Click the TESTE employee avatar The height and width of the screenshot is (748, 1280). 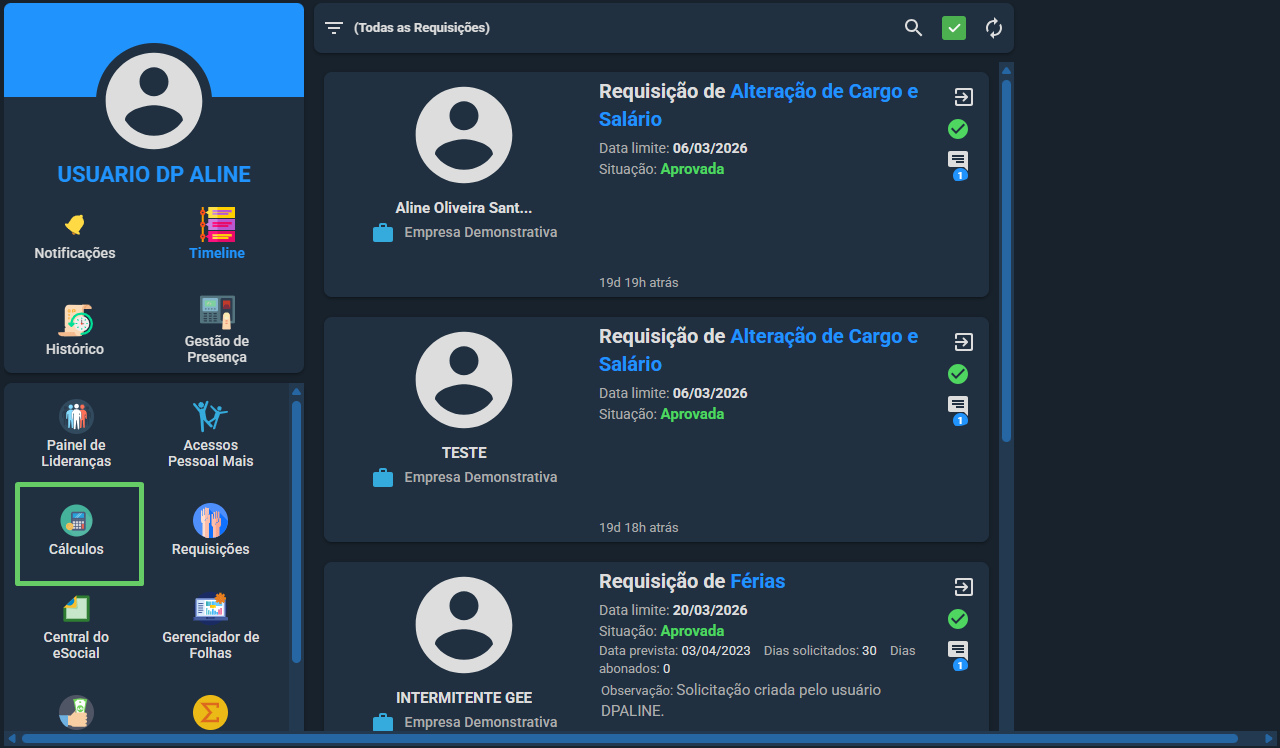[x=464, y=379]
